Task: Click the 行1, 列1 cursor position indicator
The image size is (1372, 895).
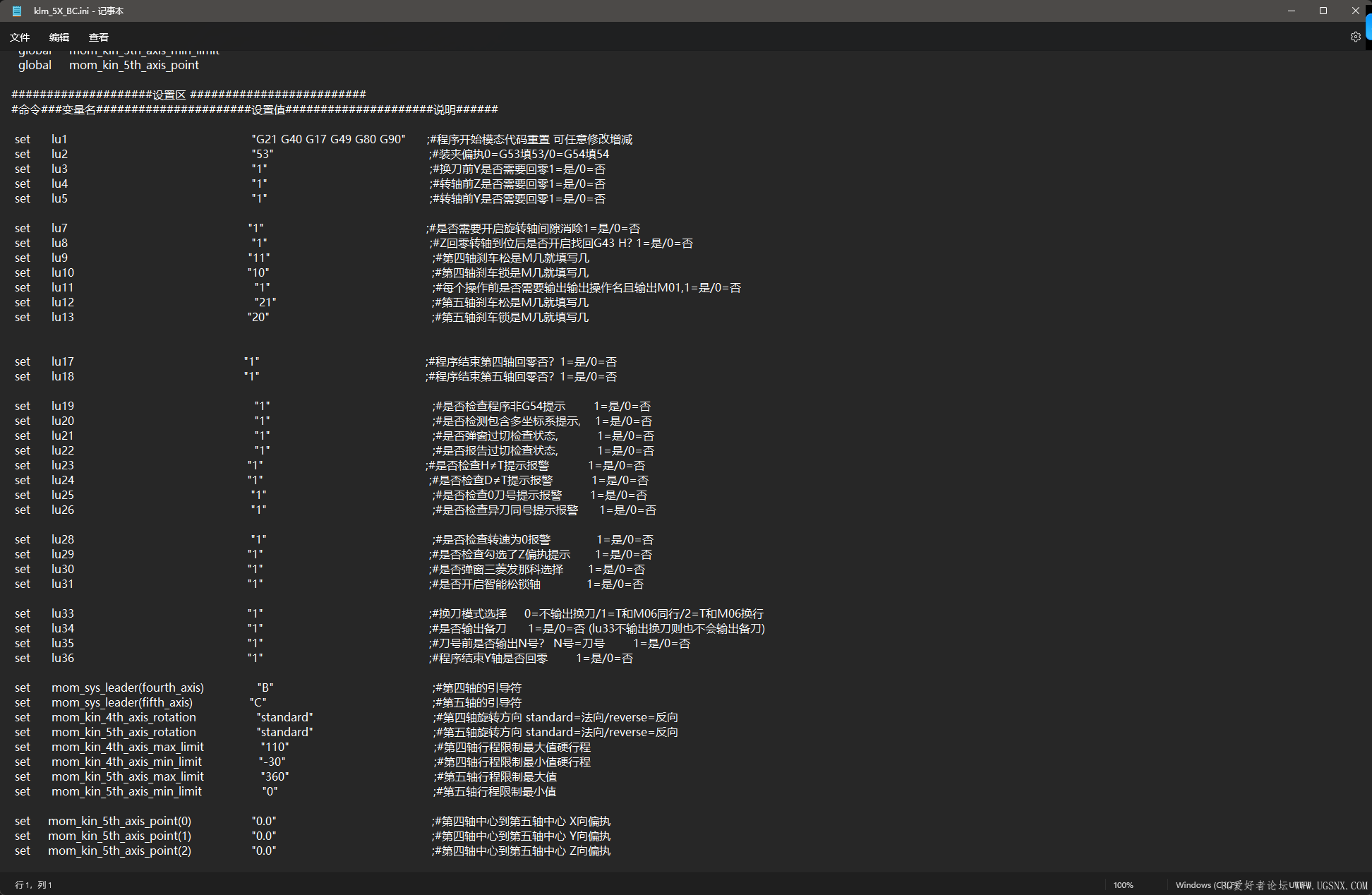Action: pyautogui.click(x=34, y=885)
